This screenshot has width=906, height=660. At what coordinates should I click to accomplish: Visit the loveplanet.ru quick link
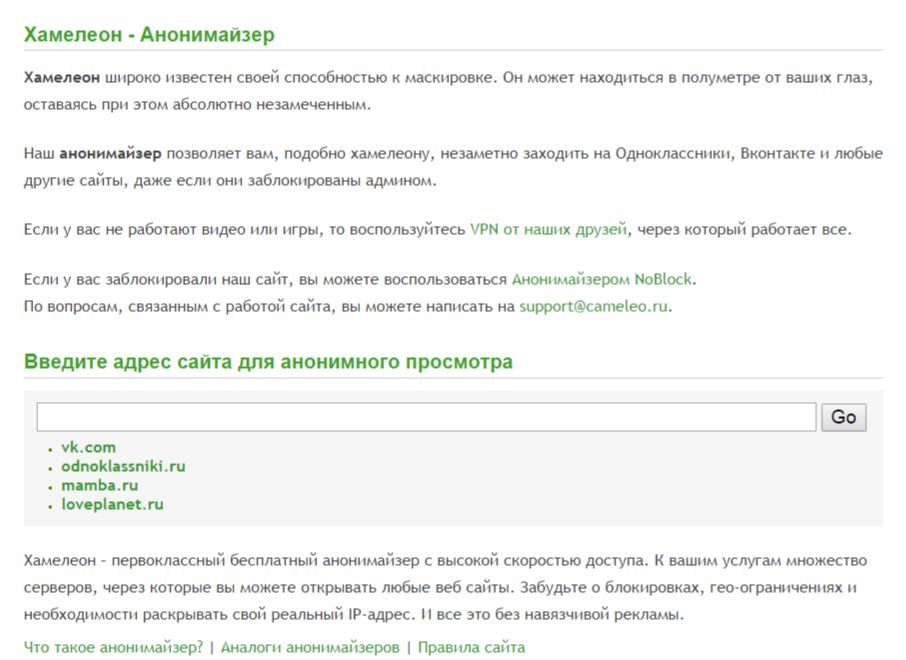click(x=112, y=504)
